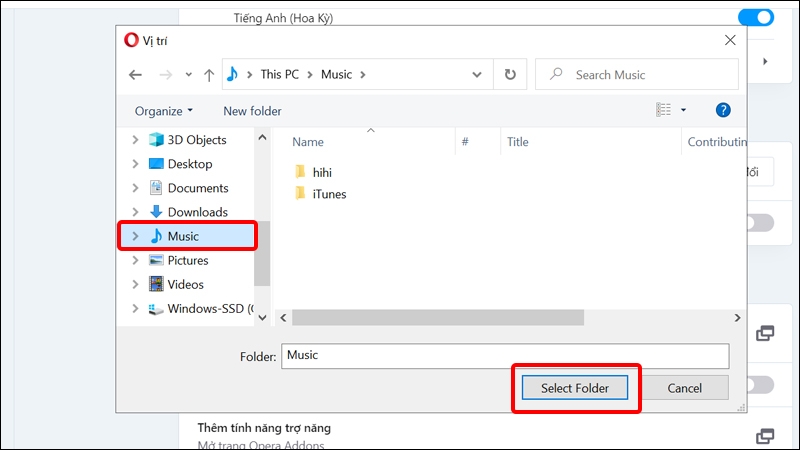Click the view layout icon
This screenshot has height=450, width=800.
[x=663, y=111]
